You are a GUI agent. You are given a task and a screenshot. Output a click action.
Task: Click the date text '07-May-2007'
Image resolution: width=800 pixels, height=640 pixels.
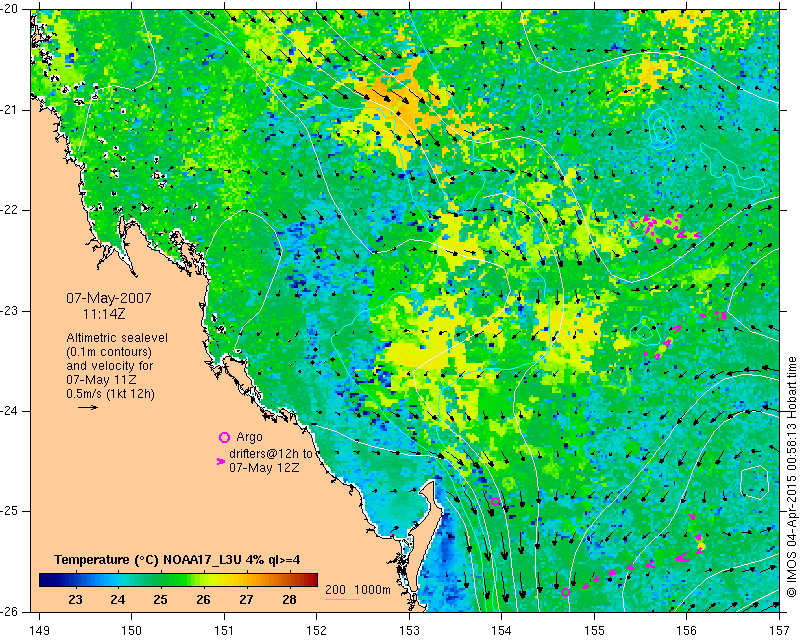pyautogui.click(x=109, y=298)
